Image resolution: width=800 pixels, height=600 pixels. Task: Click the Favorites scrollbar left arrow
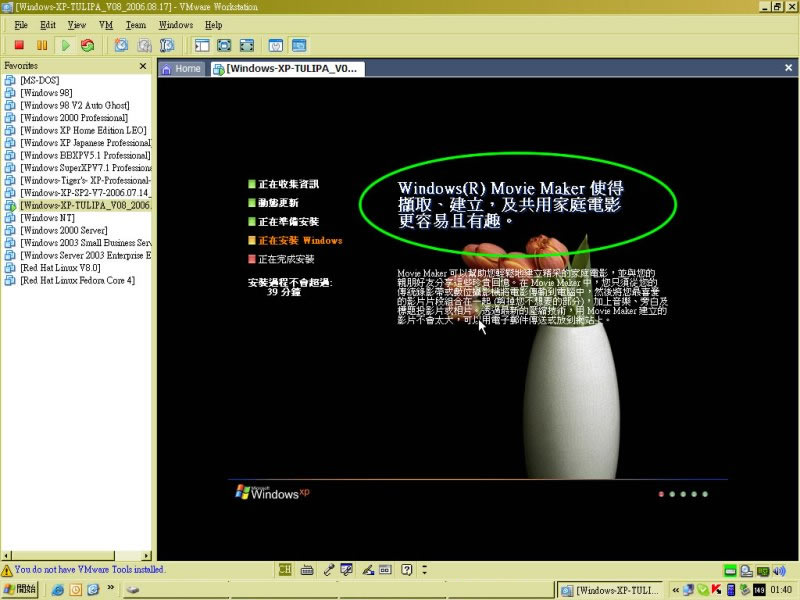tap(6, 556)
